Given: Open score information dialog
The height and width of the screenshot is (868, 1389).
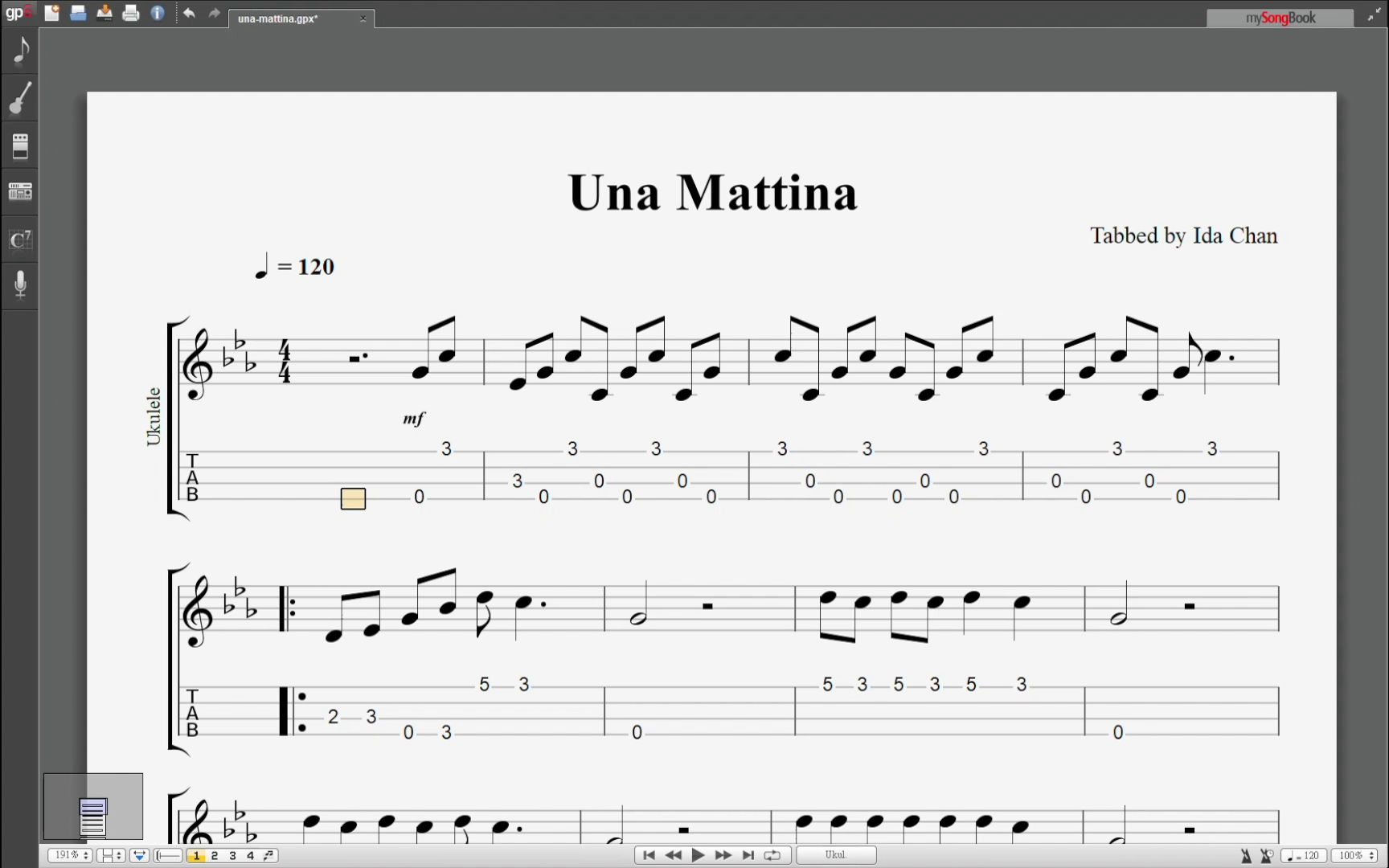Looking at the screenshot, I should click(x=158, y=13).
